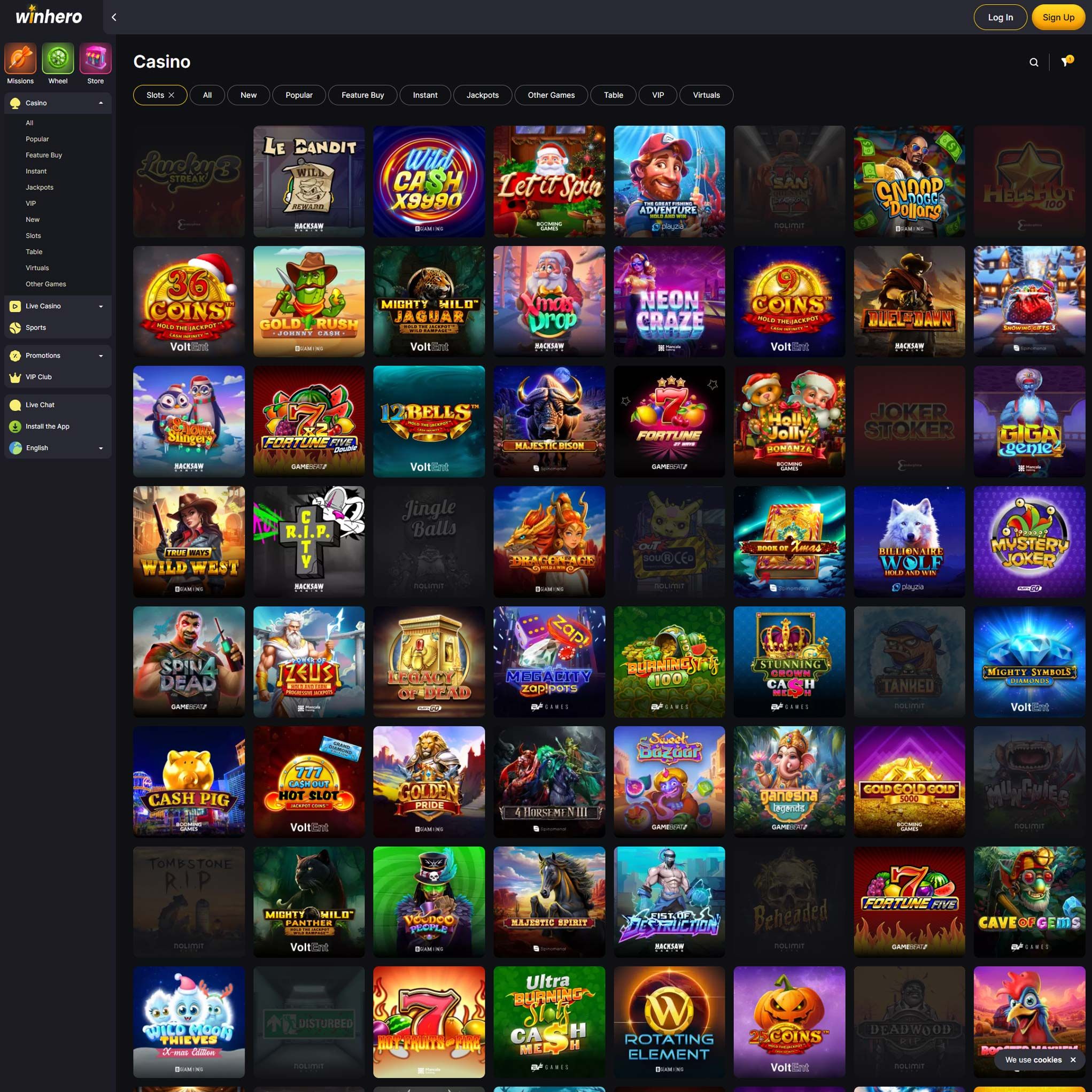Open Mystery Joker game thumbnail

(x=1029, y=542)
